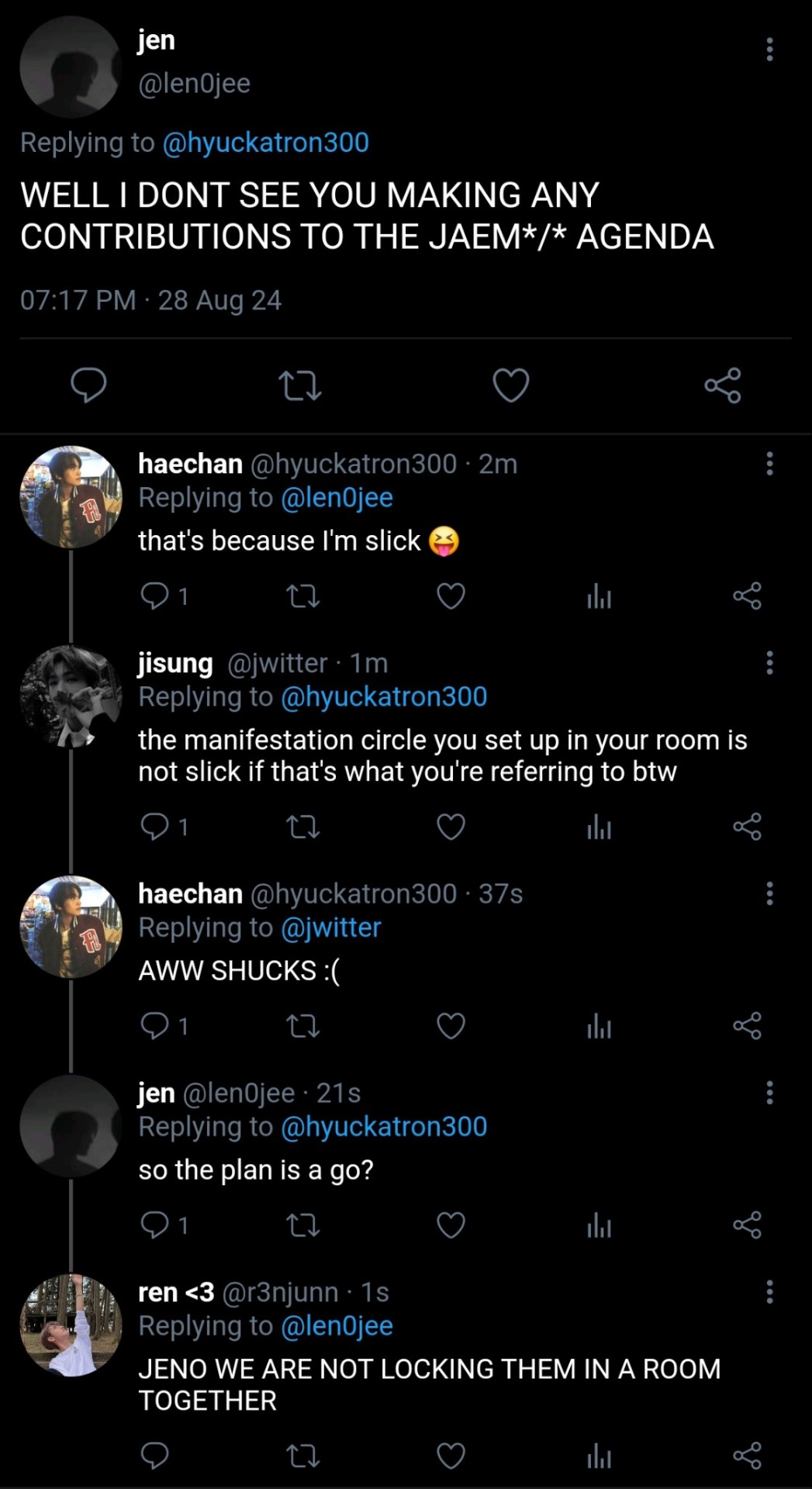Open @jwitter mention in haechan's reply
Screen dimensions: 812x1489
pos(331,928)
